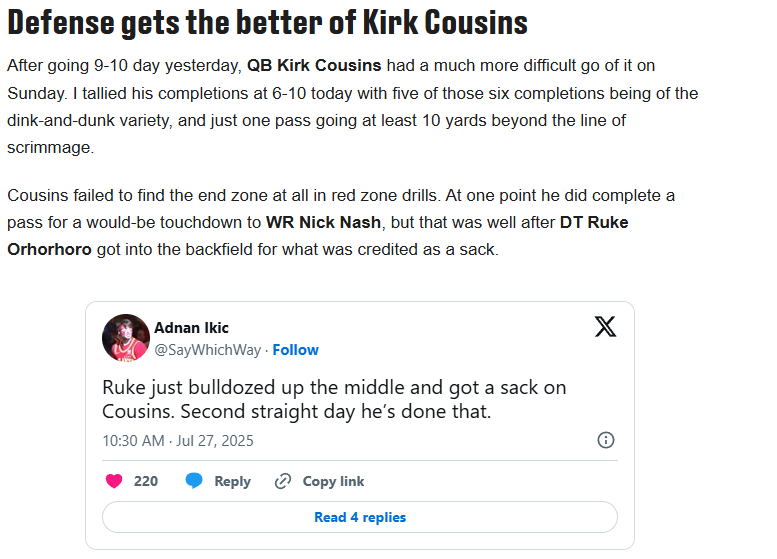Click the Copy link text

[x=333, y=481]
